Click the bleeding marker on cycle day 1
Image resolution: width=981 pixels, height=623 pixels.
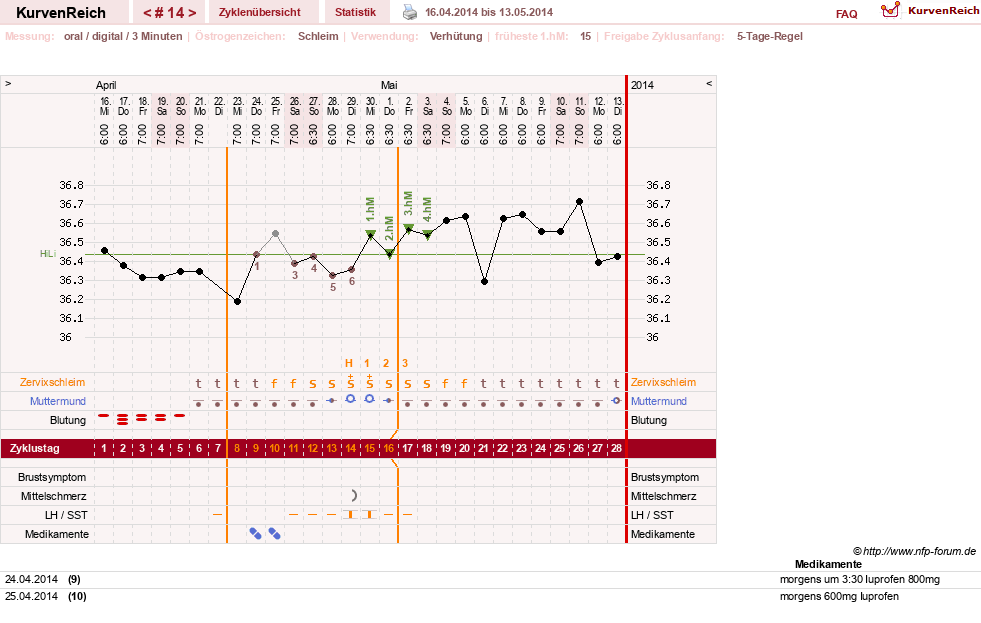104,415
